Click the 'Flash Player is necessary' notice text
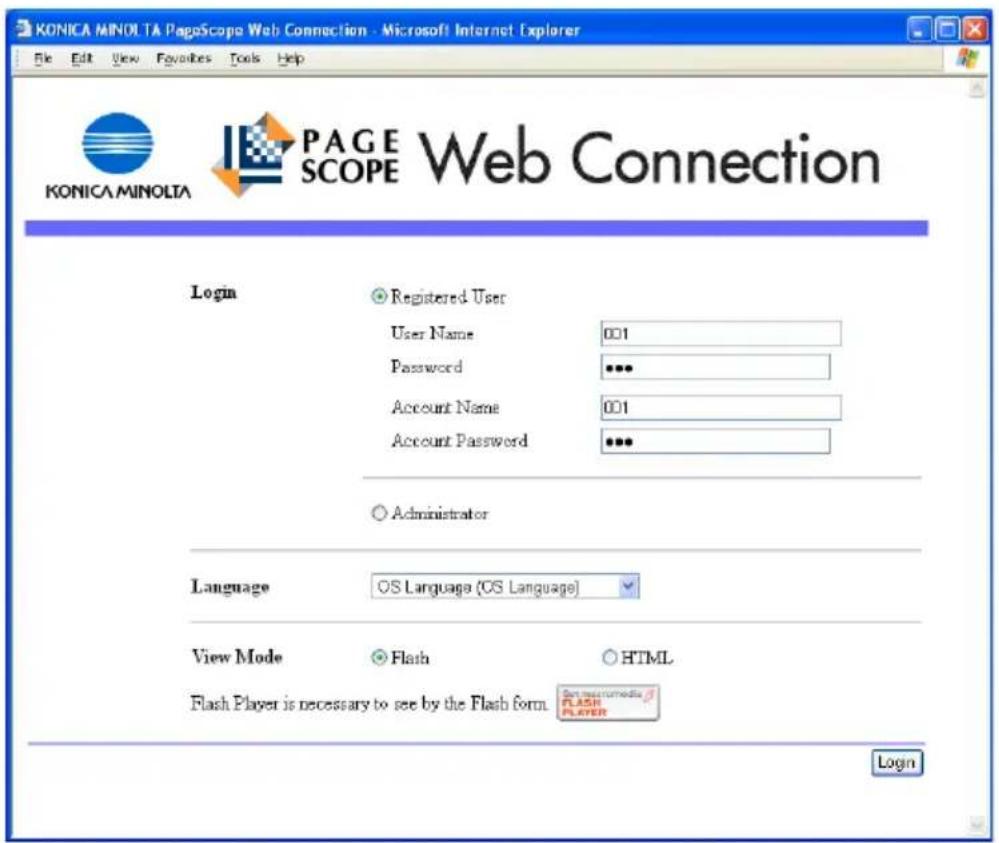Image resolution: width=999 pixels, height=843 pixels. tap(369, 703)
